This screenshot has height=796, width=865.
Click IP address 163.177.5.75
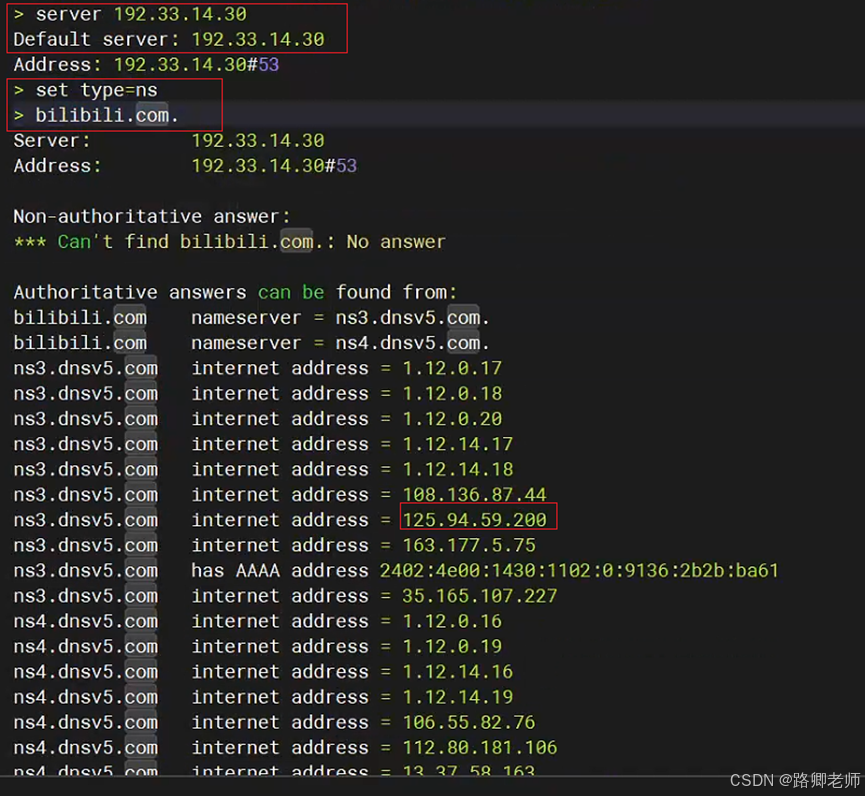tap(468, 545)
